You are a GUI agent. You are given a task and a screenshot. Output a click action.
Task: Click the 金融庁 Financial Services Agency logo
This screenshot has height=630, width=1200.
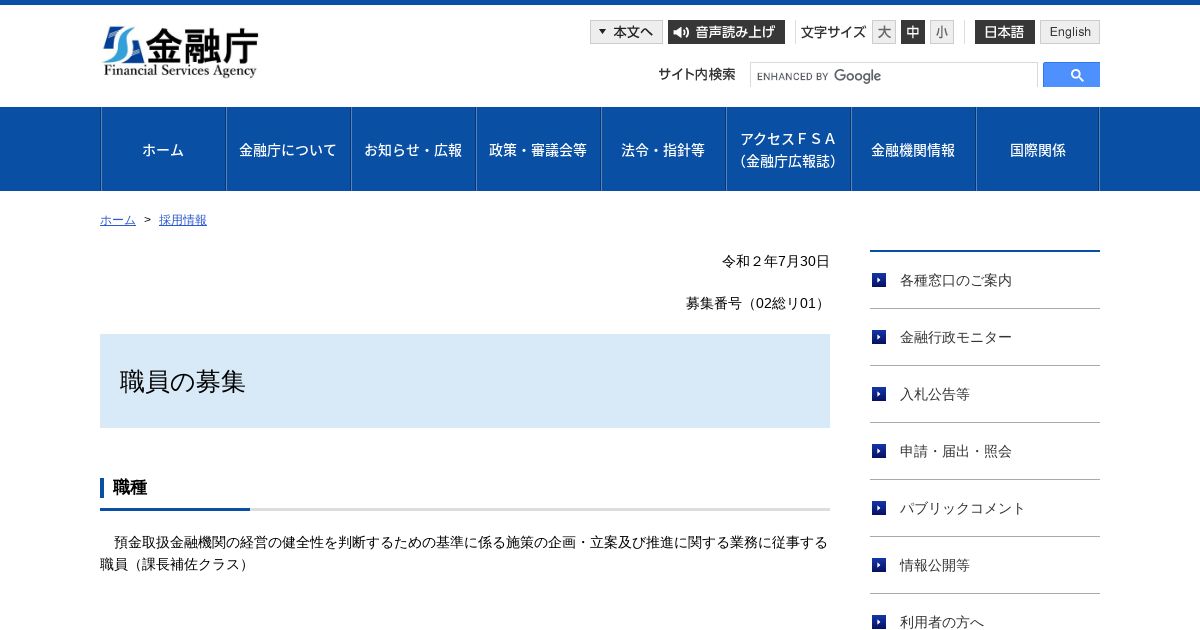(180, 52)
